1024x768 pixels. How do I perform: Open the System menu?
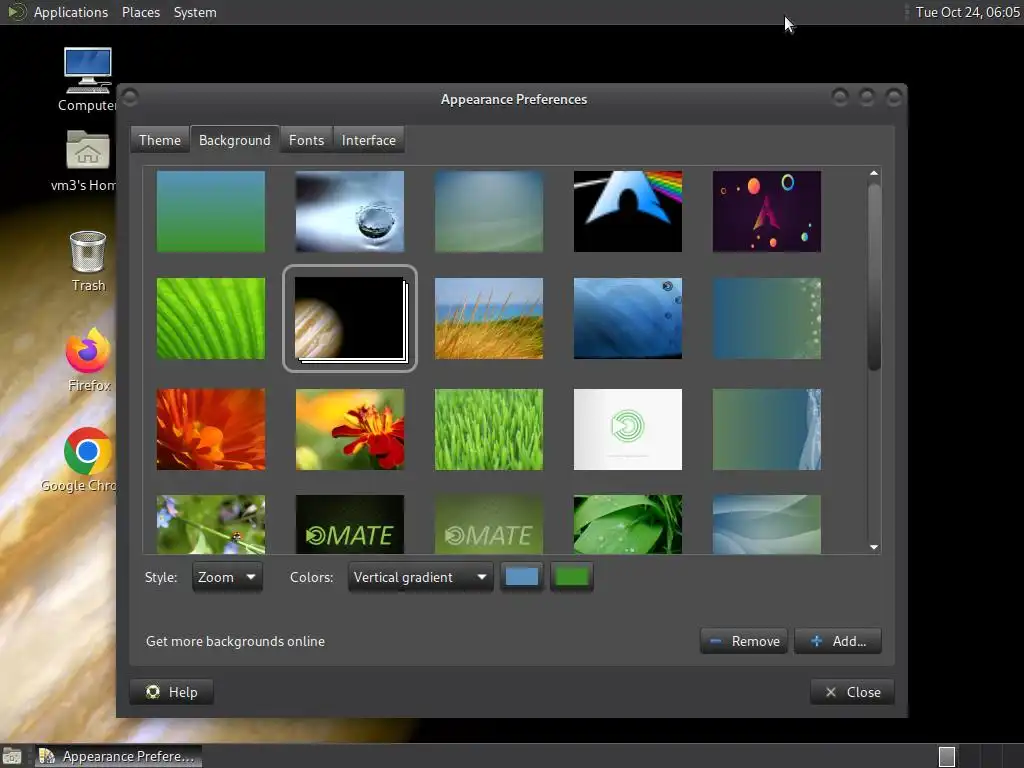pos(195,12)
